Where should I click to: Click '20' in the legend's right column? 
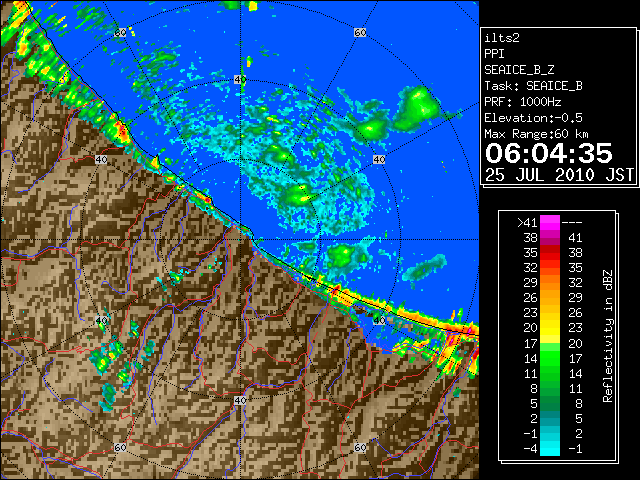pyautogui.click(x=575, y=343)
